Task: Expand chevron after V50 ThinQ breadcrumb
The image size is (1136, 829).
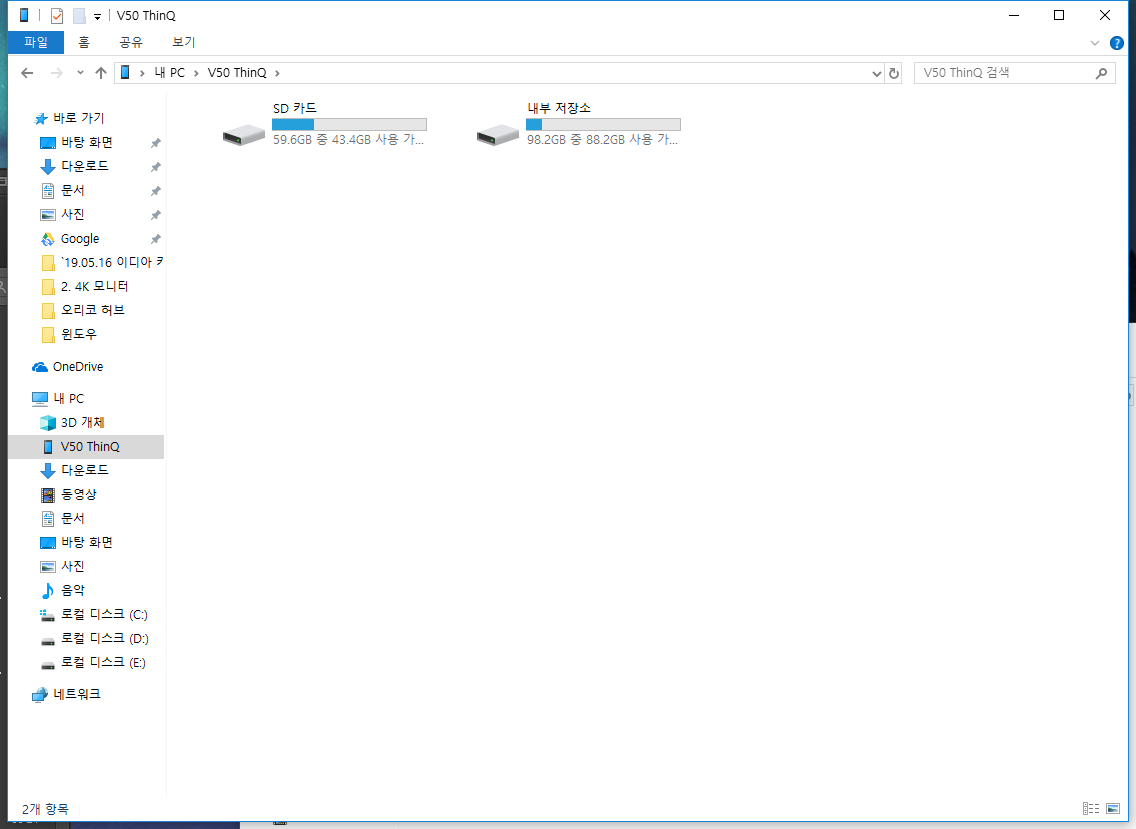Action: [x=277, y=72]
